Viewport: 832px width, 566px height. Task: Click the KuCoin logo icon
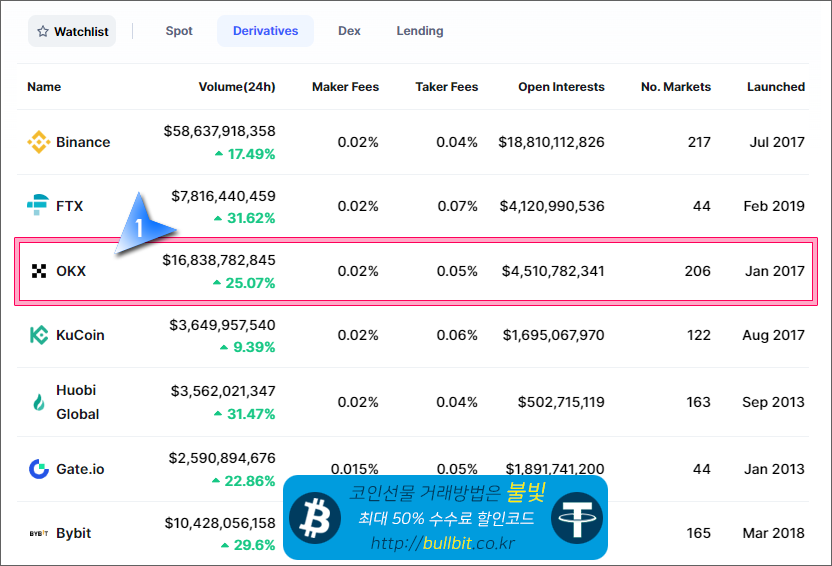pyautogui.click(x=39, y=335)
